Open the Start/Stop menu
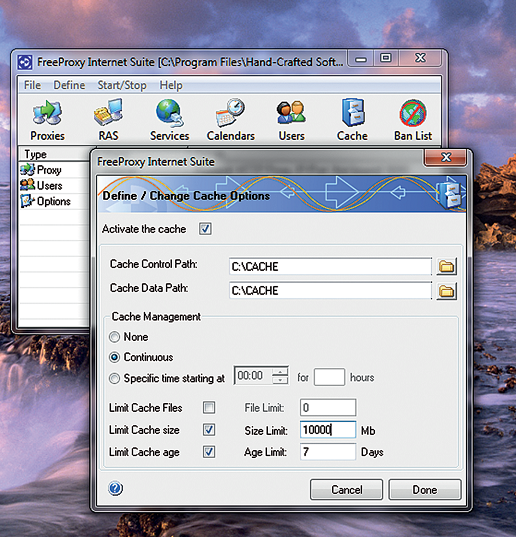 coord(122,85)
